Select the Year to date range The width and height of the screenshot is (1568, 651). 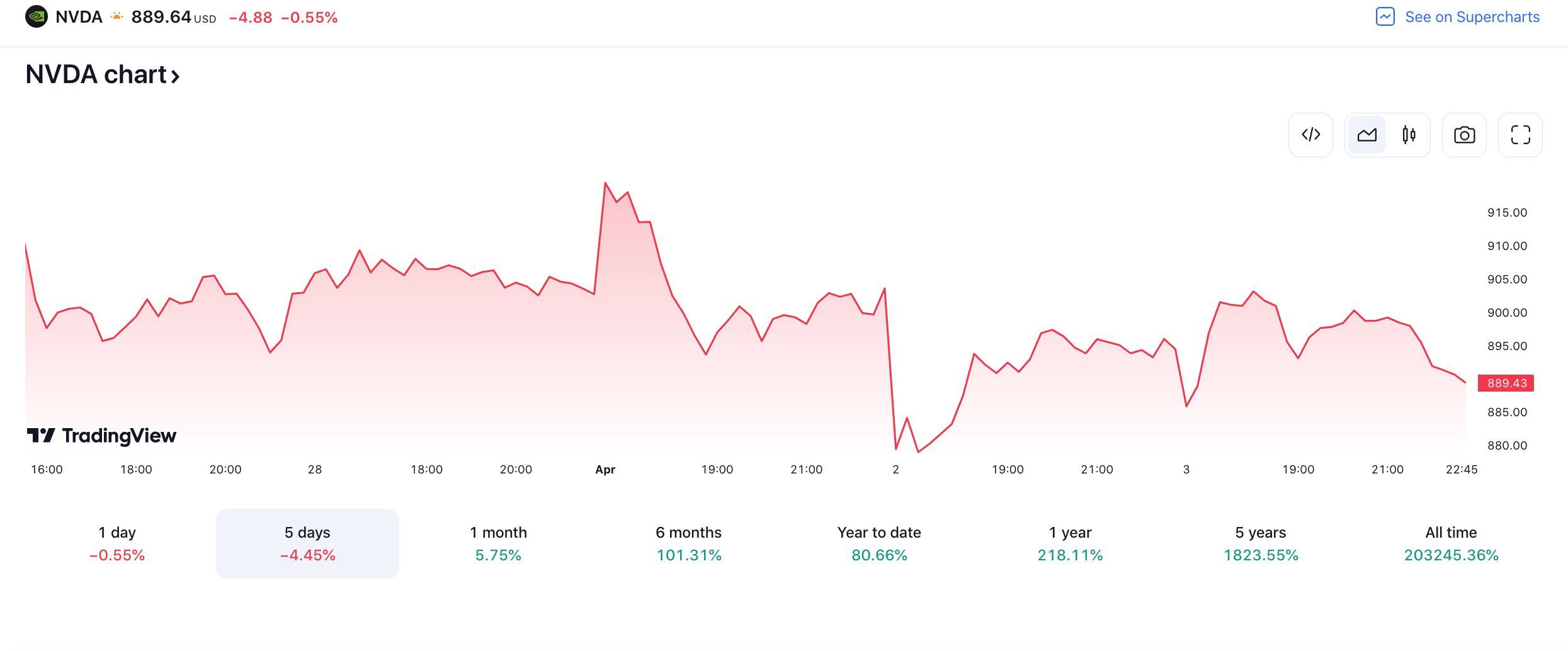point(879,543)
